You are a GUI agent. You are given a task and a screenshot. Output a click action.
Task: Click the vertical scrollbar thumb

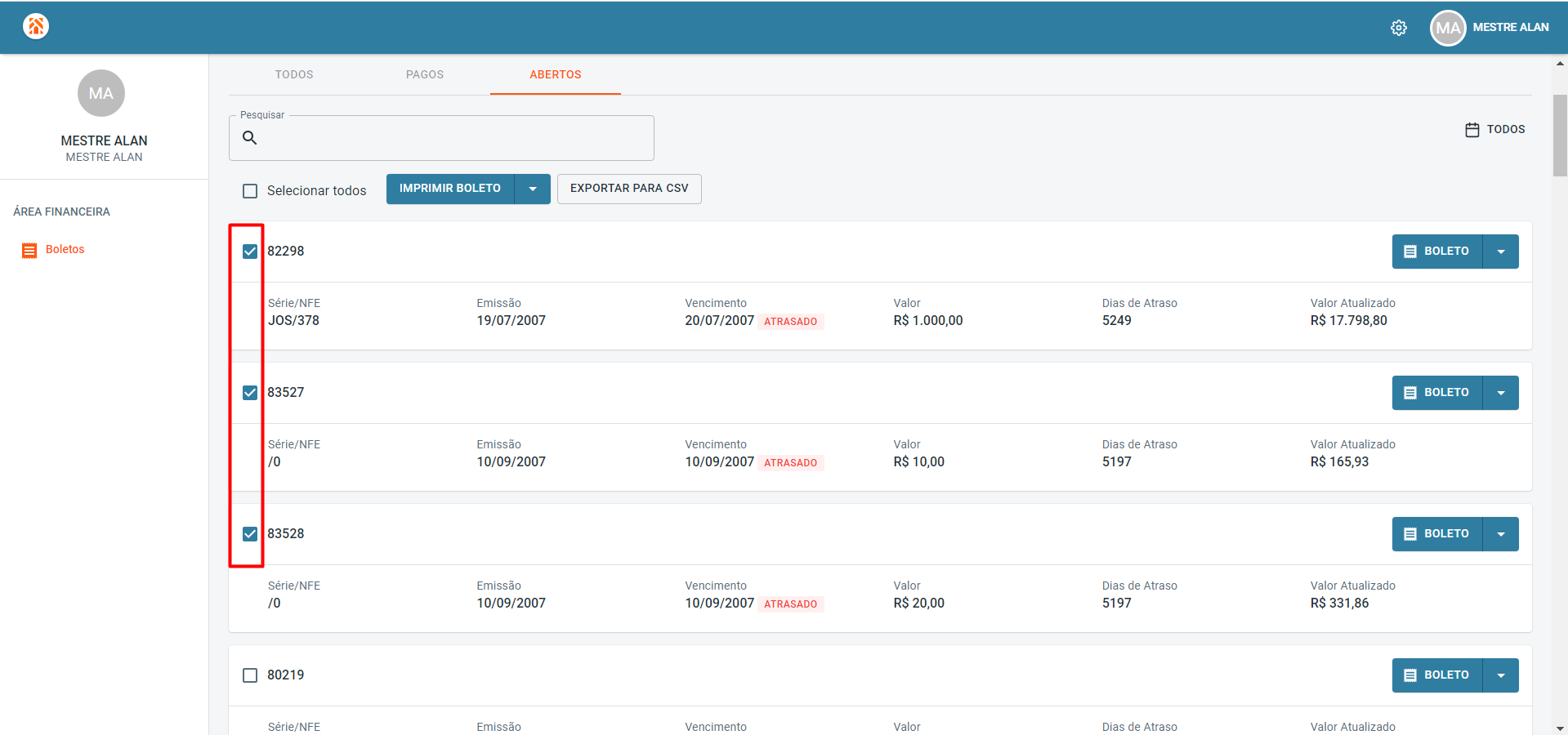coord(1560,136)
